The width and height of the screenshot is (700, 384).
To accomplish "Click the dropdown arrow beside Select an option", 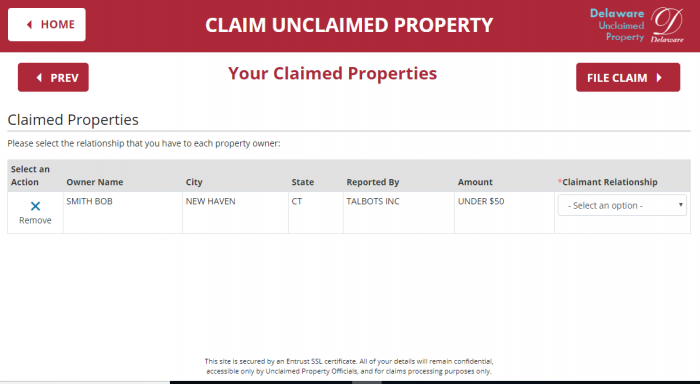I will [x=680, y=205].
